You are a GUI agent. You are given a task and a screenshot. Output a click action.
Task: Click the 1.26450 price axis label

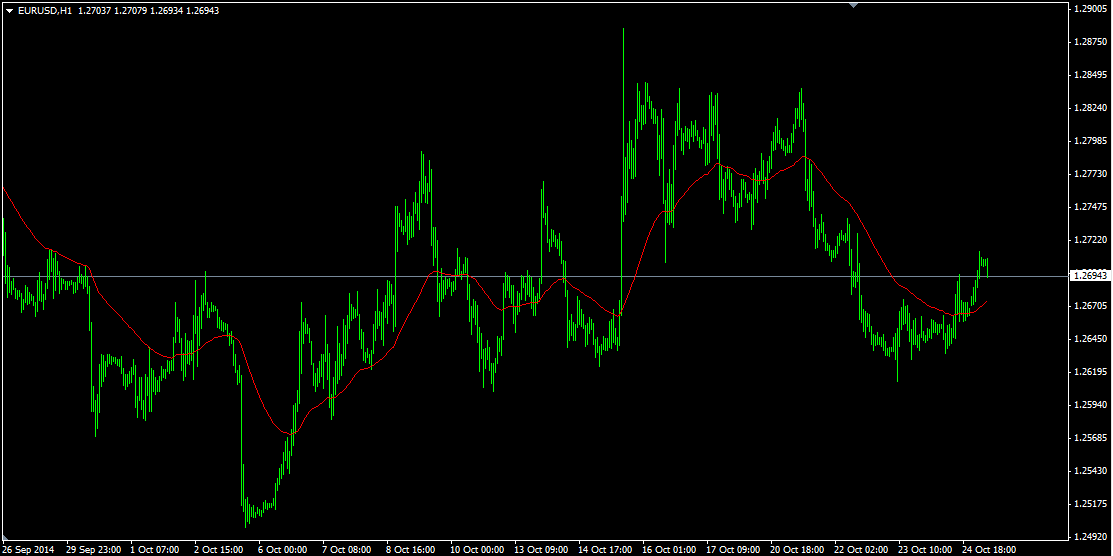1089,339
